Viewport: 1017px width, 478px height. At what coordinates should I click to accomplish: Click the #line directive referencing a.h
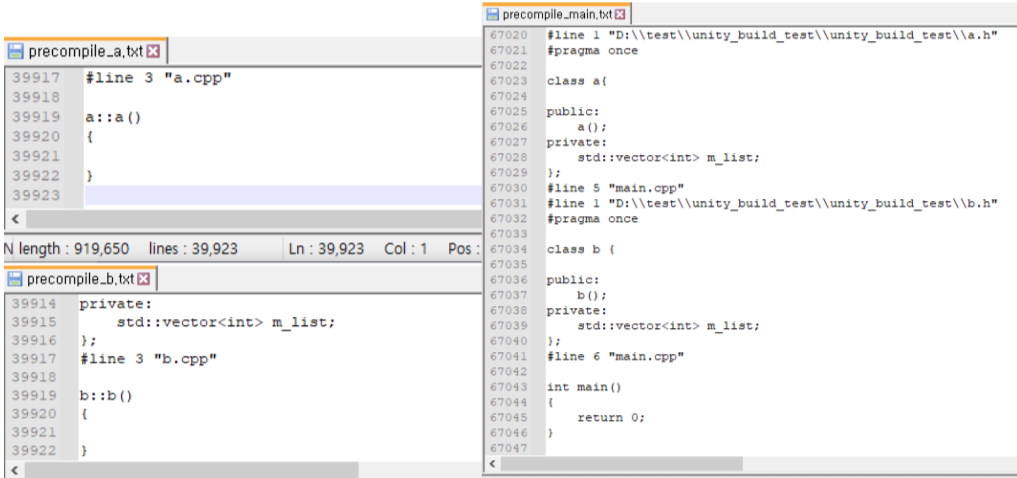[x=772, y=35]
